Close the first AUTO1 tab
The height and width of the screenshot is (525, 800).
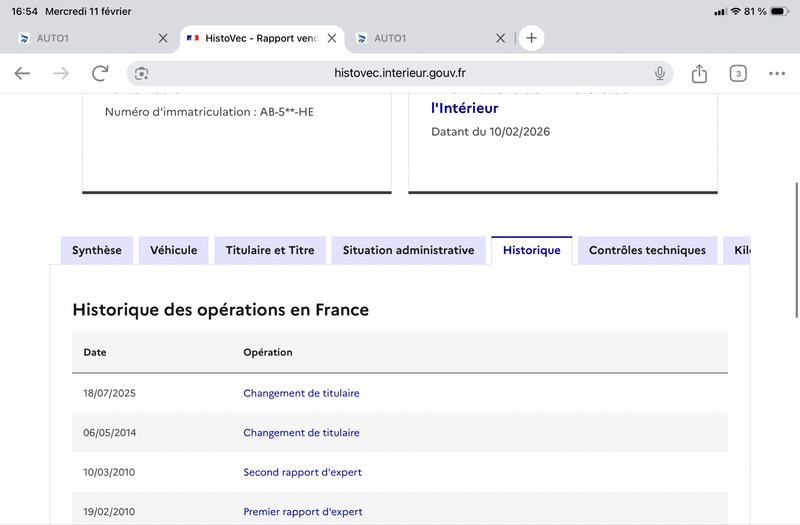(x=163, y=38)
